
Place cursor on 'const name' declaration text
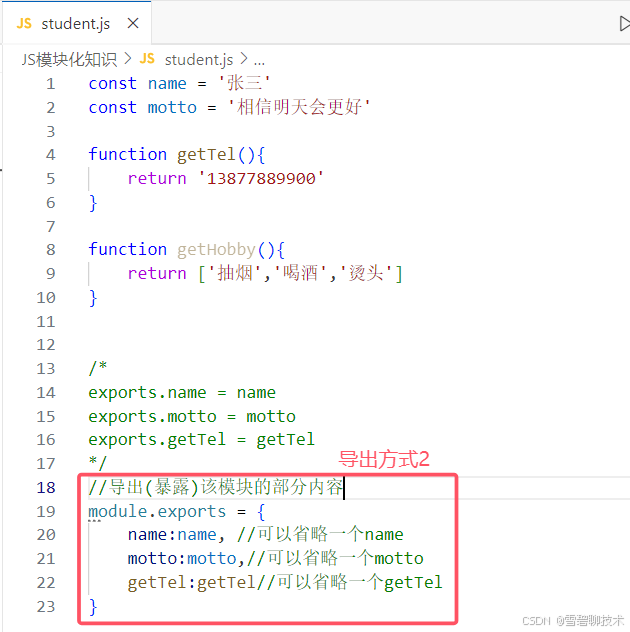click(137, 84)
